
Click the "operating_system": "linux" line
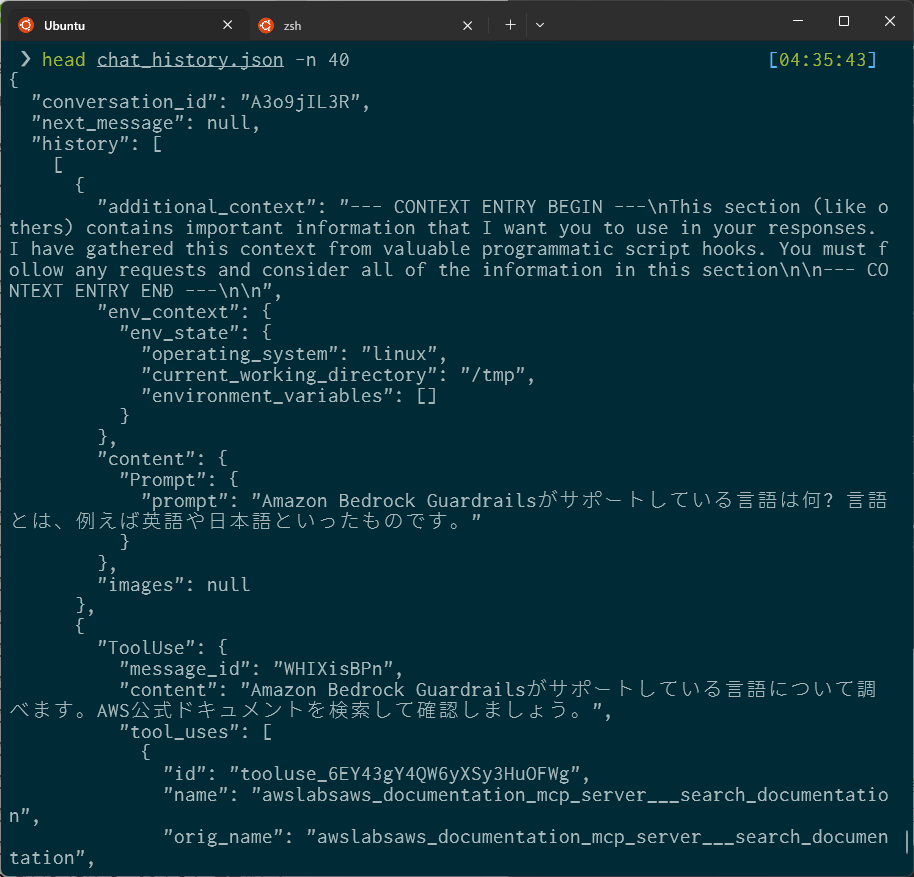point(294,354)
